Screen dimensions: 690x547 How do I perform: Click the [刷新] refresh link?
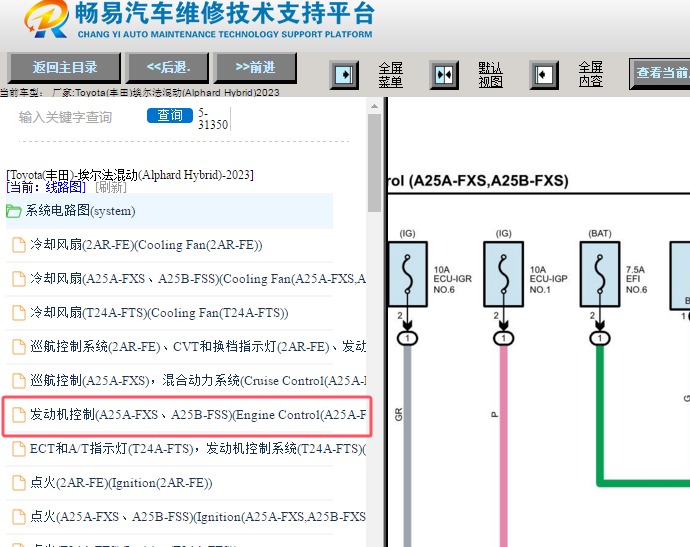point(111,187)
